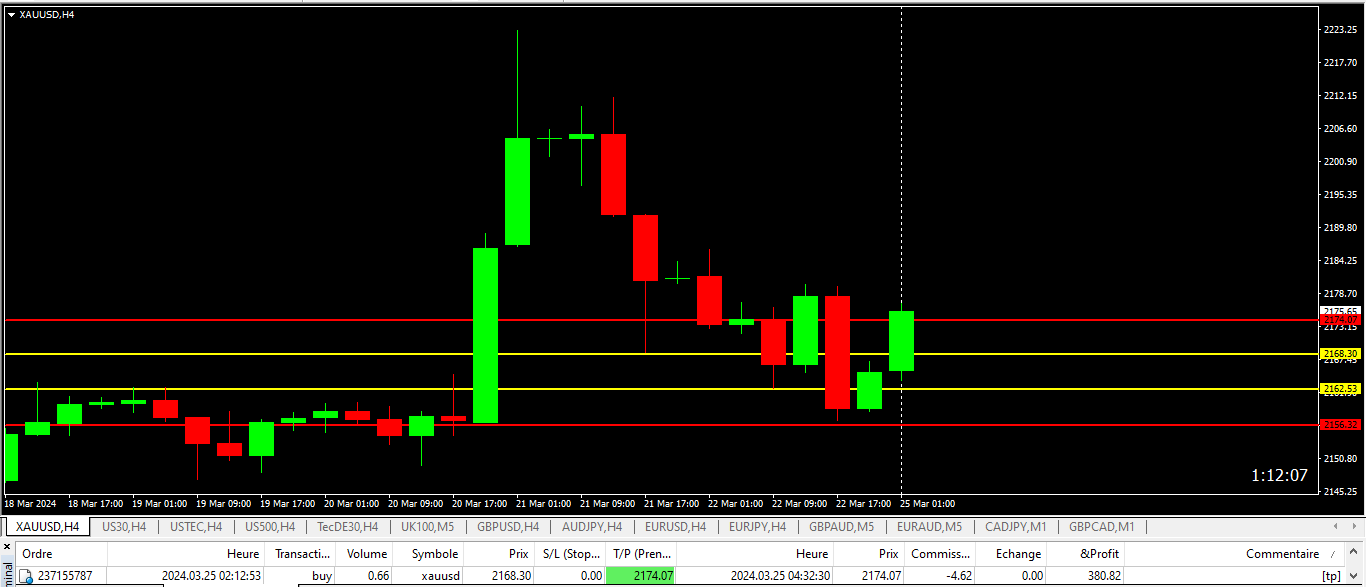
Task: Open the GBPUSD,H4 chart tab
Action: (x=507, y=527)
